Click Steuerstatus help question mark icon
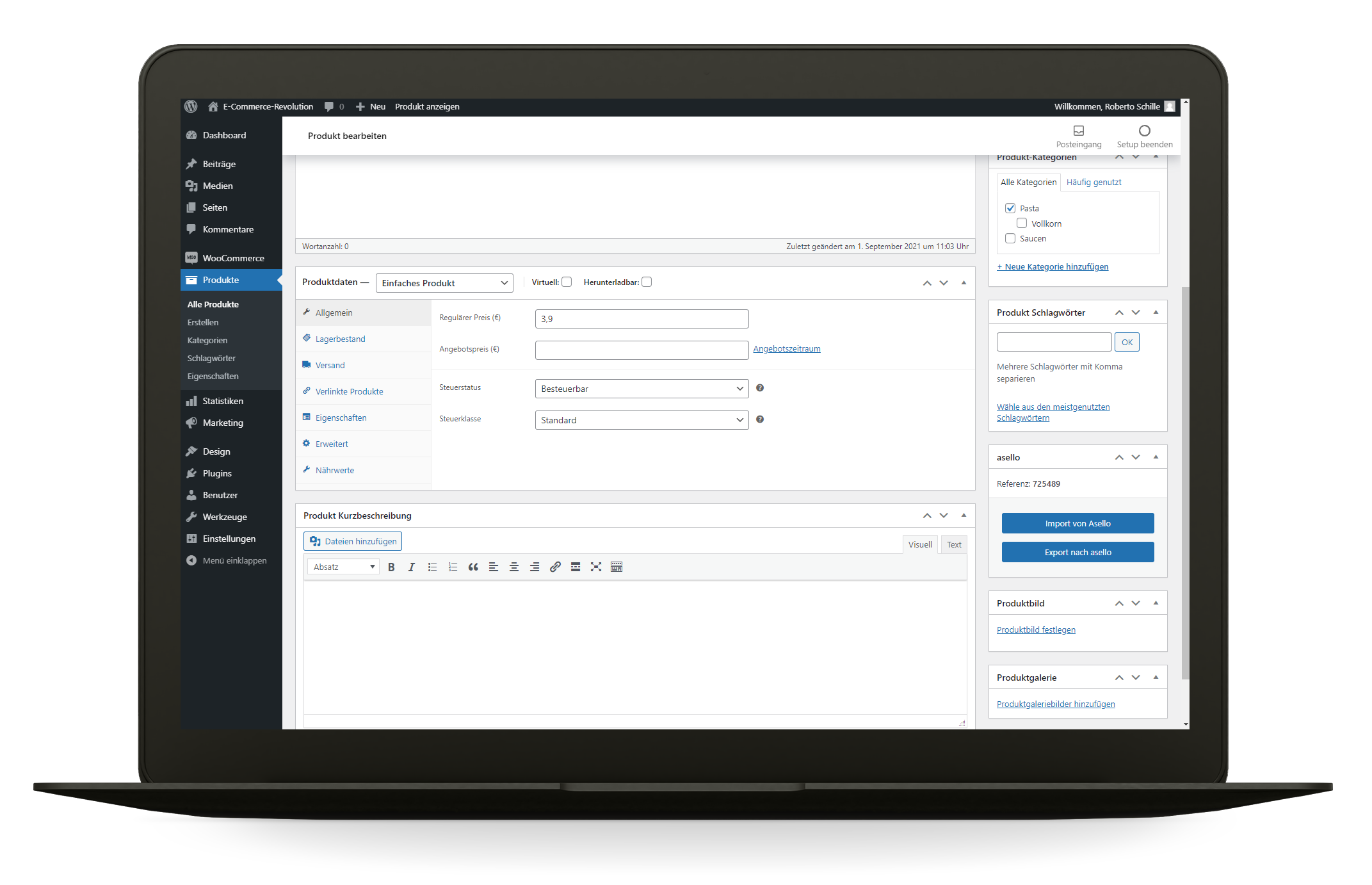This screenshot has width=1372, height=885. pyautogui.click(x=760, y=388)
